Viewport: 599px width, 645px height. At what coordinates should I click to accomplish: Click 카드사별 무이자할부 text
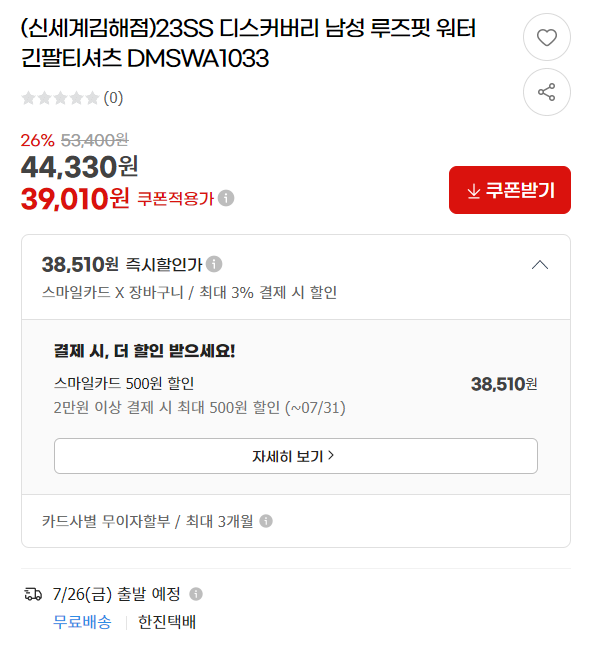(106, 521)
